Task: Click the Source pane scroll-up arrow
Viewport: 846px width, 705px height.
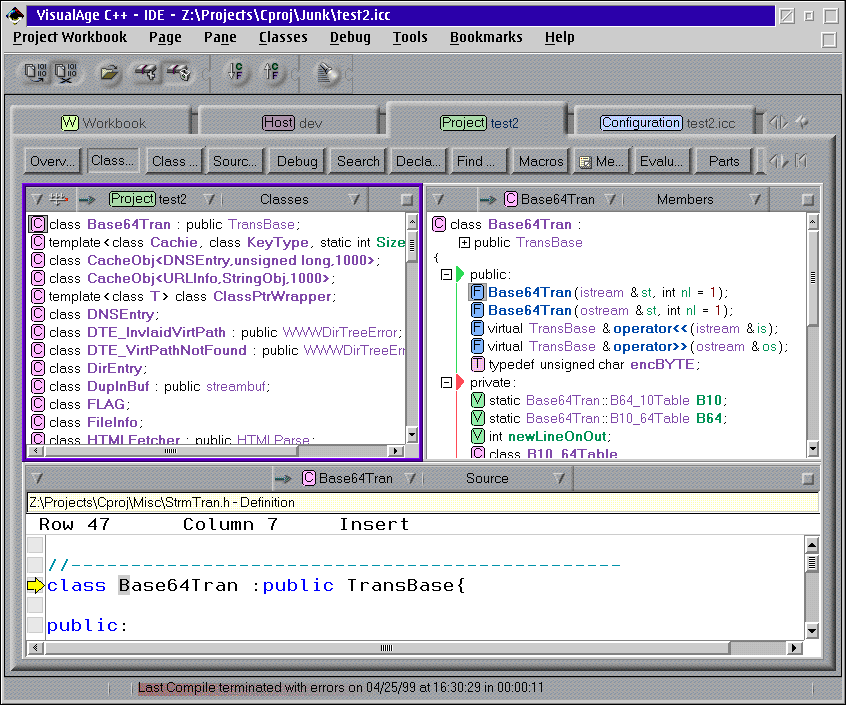Action: pyautogui.click(x=811, y=545)
